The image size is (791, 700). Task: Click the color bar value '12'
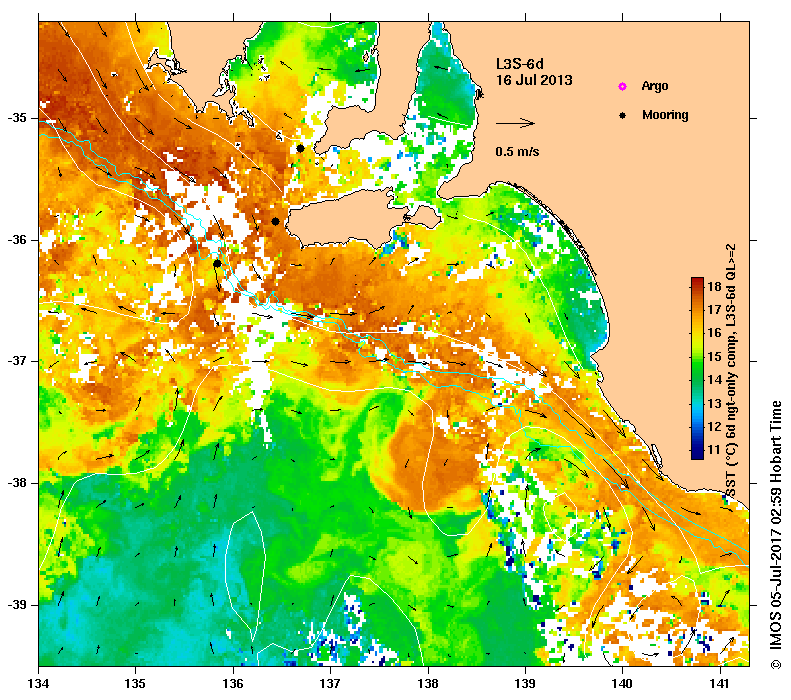[714, 427]
